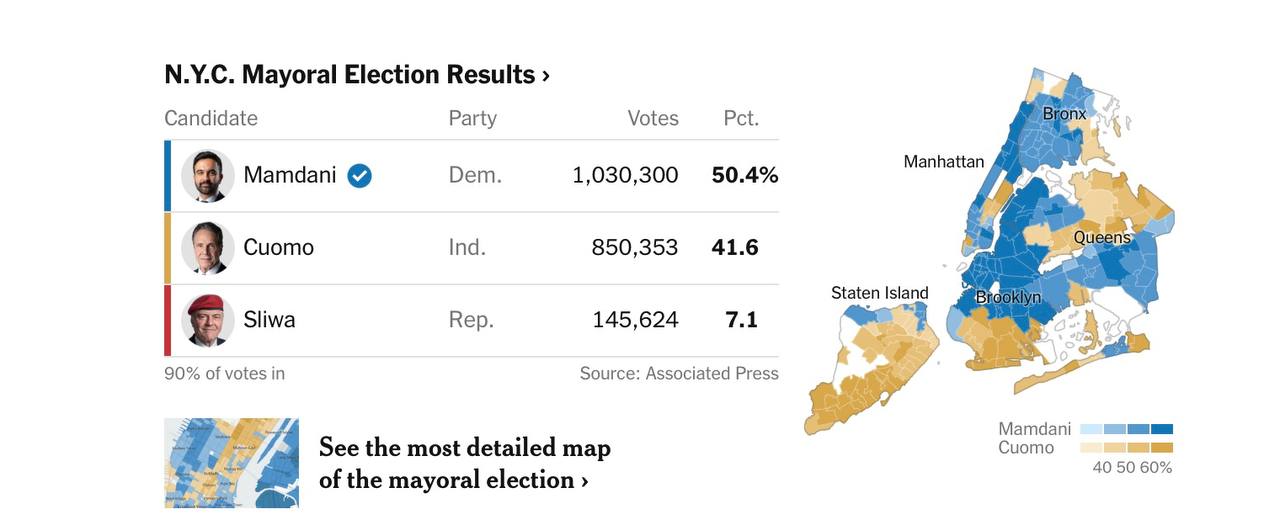Click the Party column header
Viewport: 1280px width, 525px height.
pyautogui.click(x=472, y=118)
